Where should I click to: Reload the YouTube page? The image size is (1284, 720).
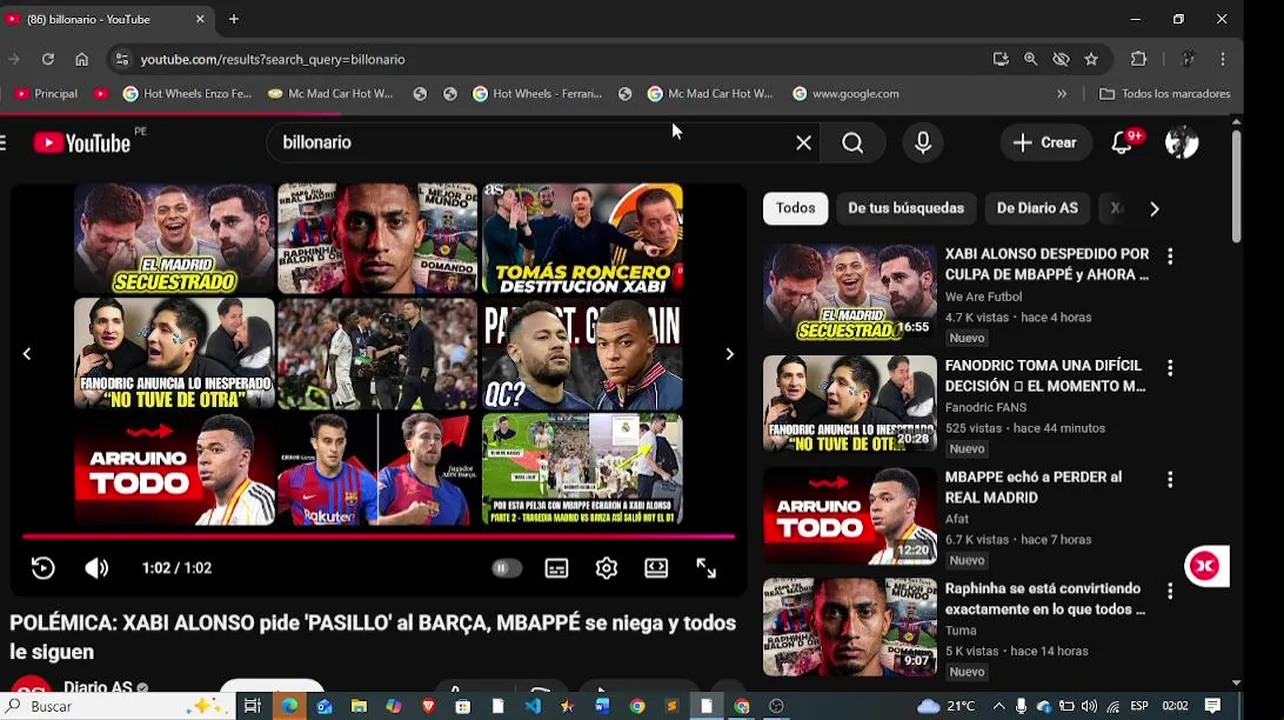tap(47, 59)
